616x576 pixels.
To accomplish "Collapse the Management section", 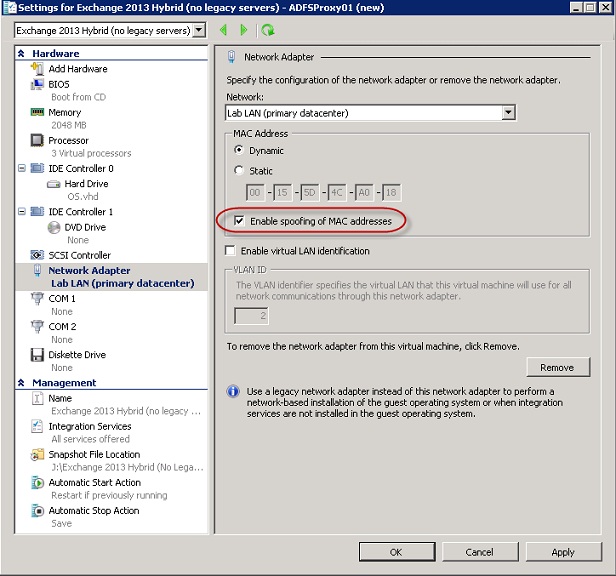I will click(x=21, y=383).
